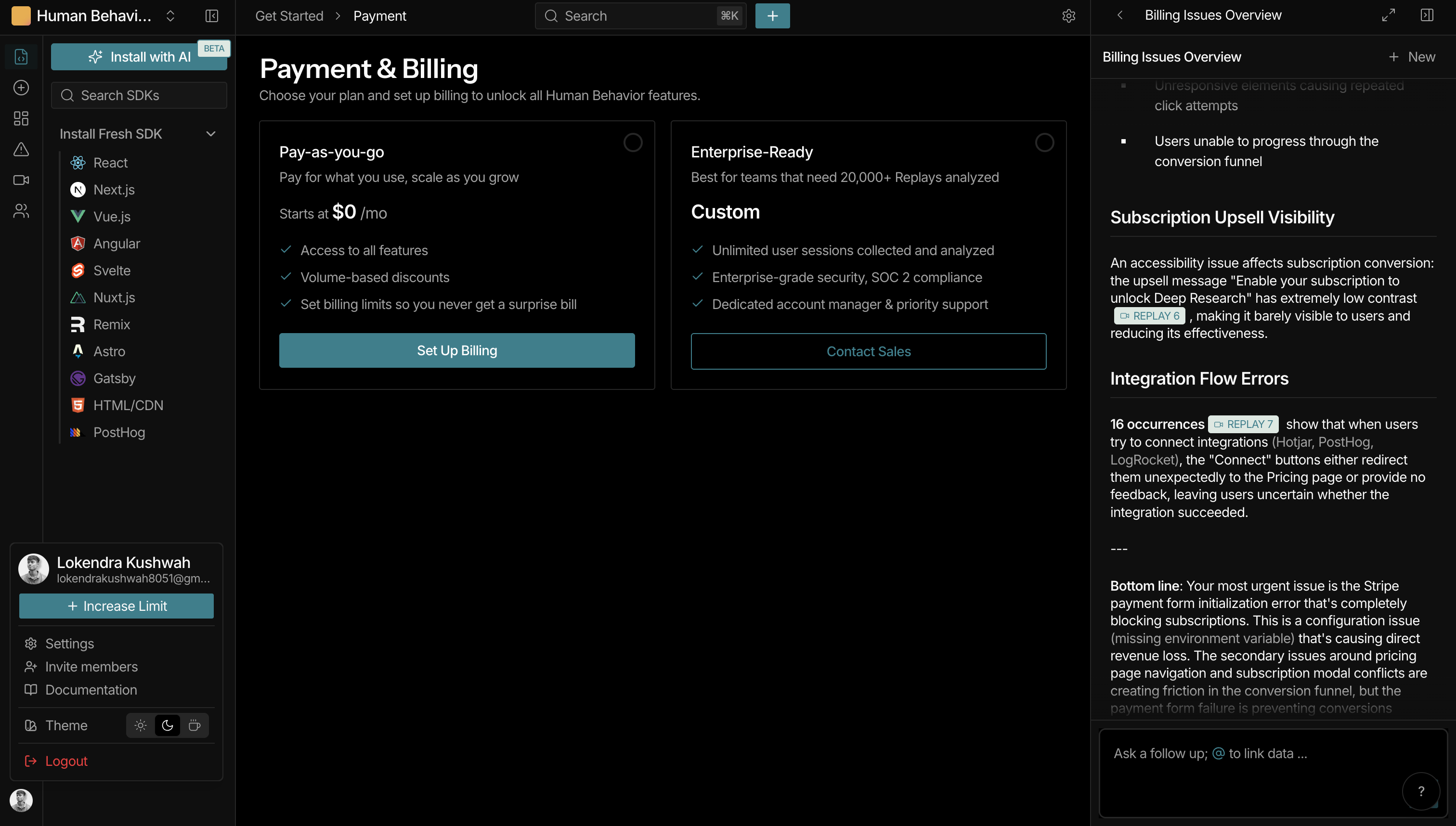Image resolution: width=1456 pixels, height=826 pixels.
Task: Click the "Volume-based discounts" feature line
Action: point(375,277)
